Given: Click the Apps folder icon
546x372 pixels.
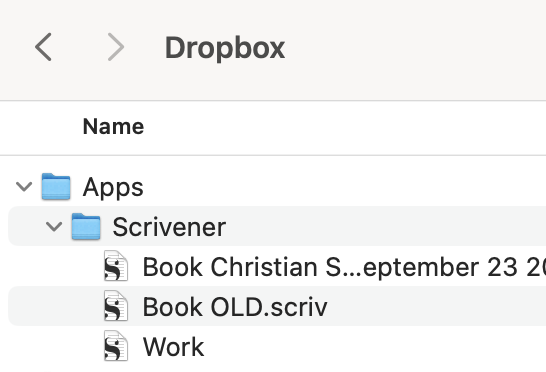Looking at the screenshot, I should coord(56,187).
